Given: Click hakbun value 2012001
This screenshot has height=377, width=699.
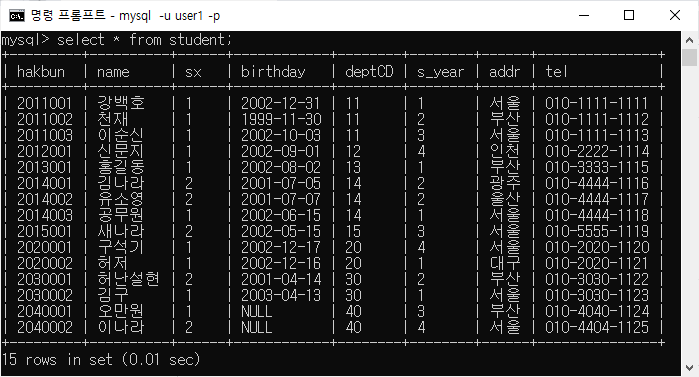Looking at the screenshot, I should click(x=44, y=152).
